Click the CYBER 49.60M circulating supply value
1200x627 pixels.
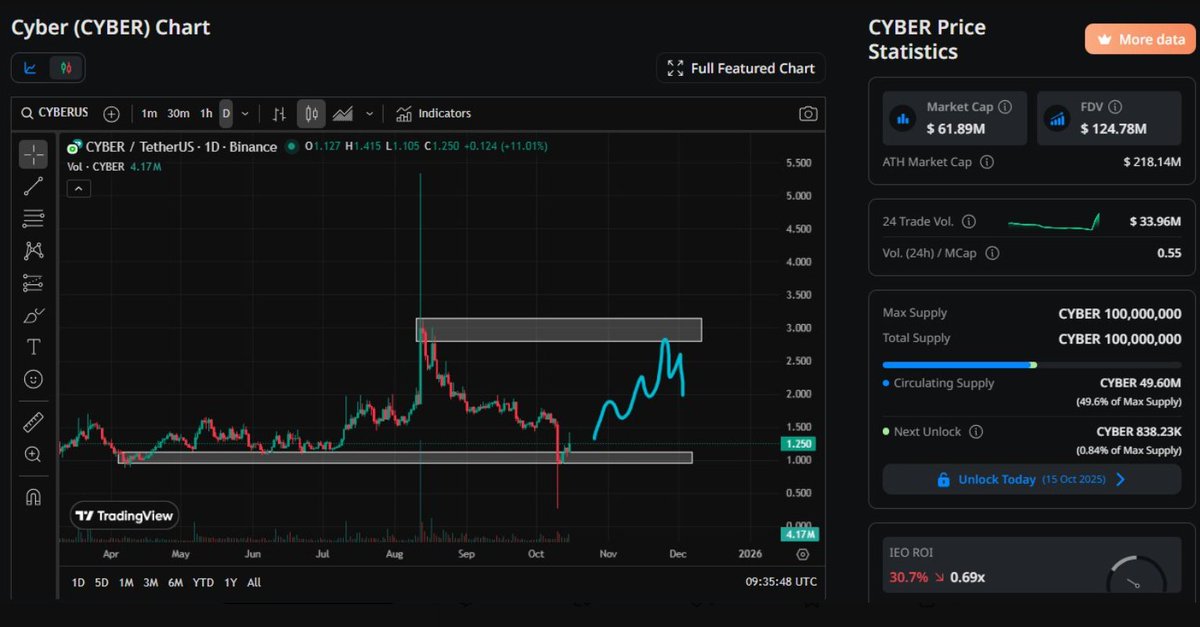coord(1140,383)
